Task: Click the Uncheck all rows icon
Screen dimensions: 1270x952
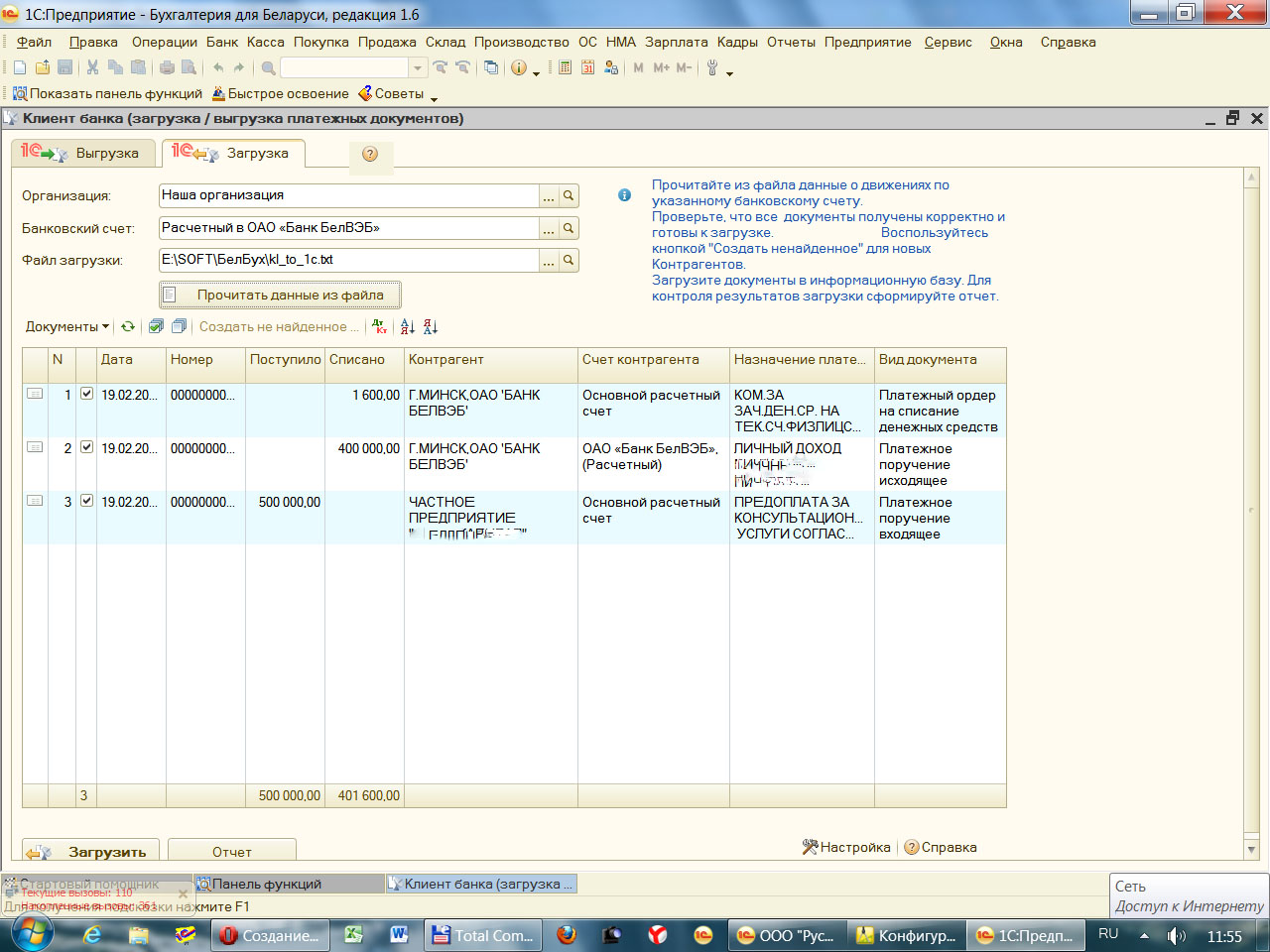Action: 179,326
